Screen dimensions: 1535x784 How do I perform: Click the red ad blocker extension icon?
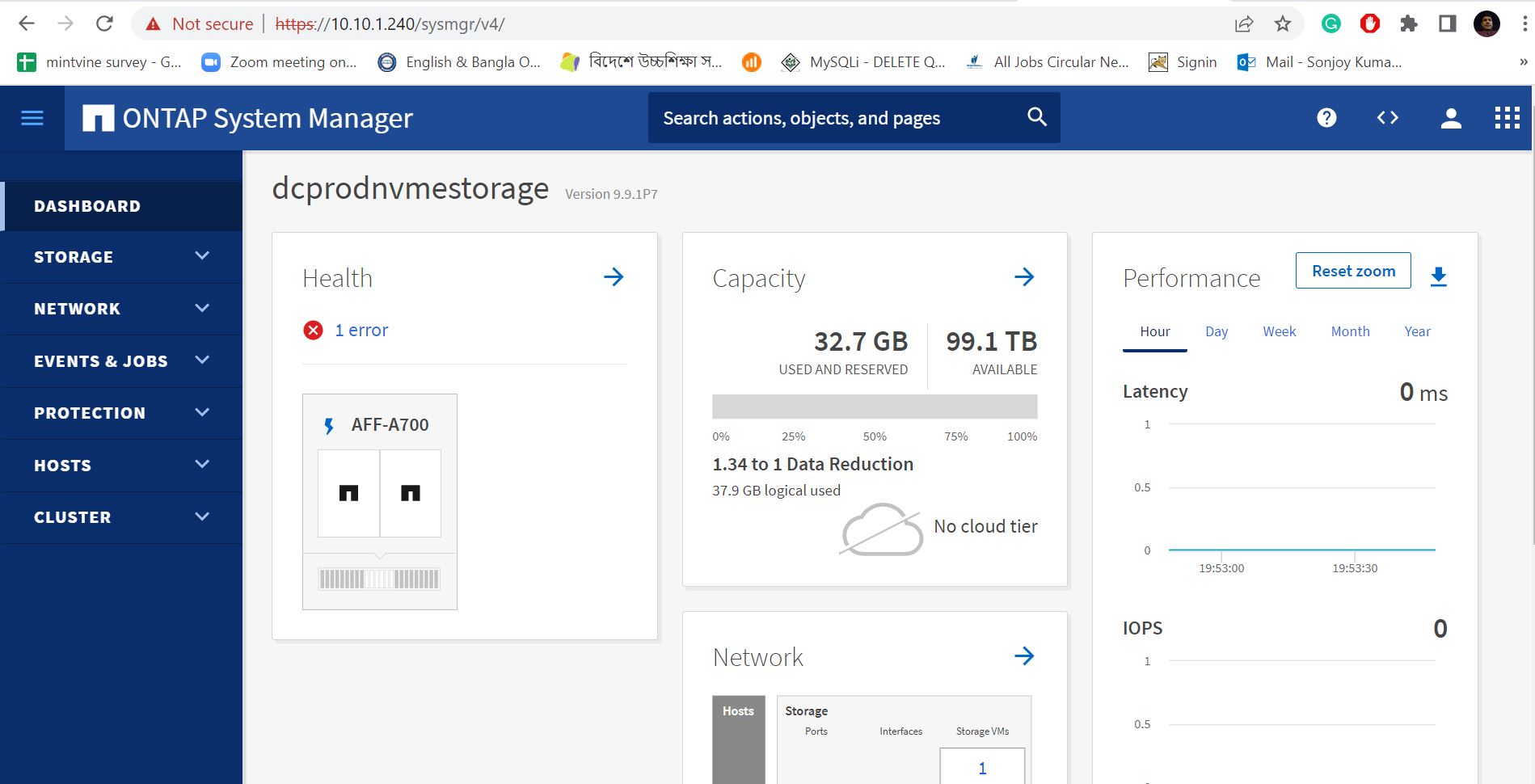(1370, 24)
